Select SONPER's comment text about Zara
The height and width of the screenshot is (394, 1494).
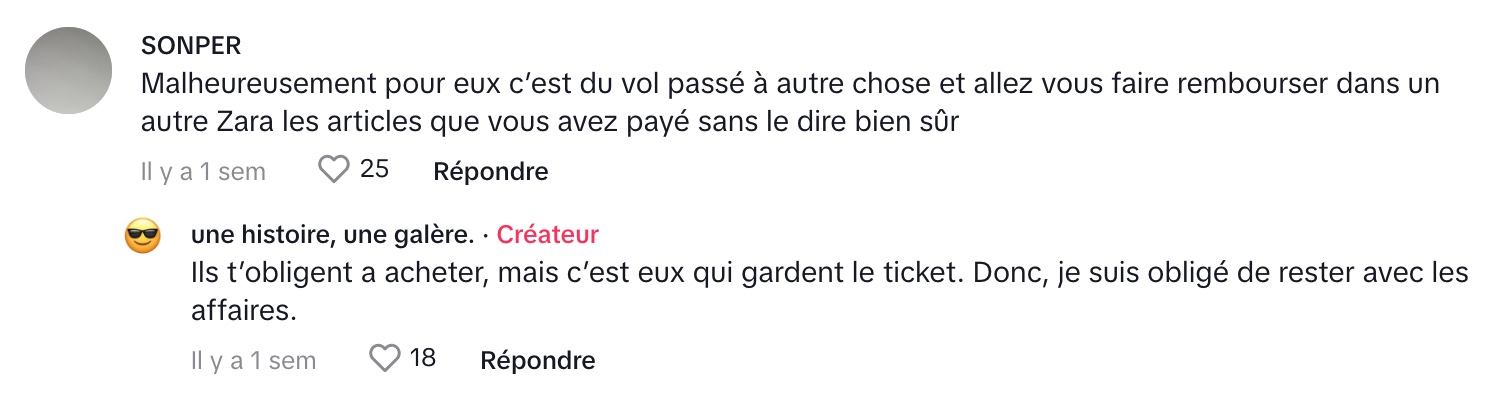[790, 103]
